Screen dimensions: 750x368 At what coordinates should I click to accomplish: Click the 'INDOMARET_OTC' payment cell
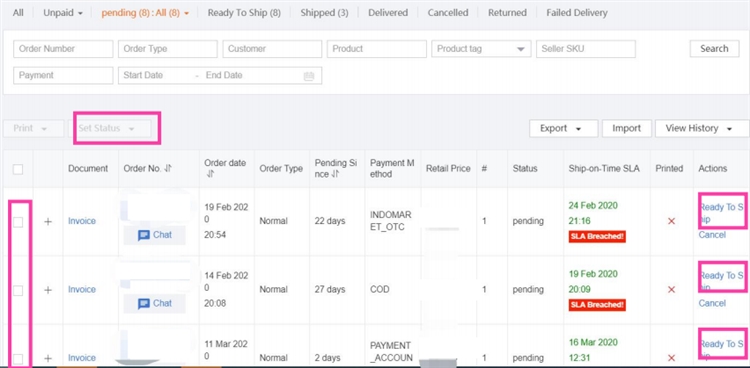[390, 221]
